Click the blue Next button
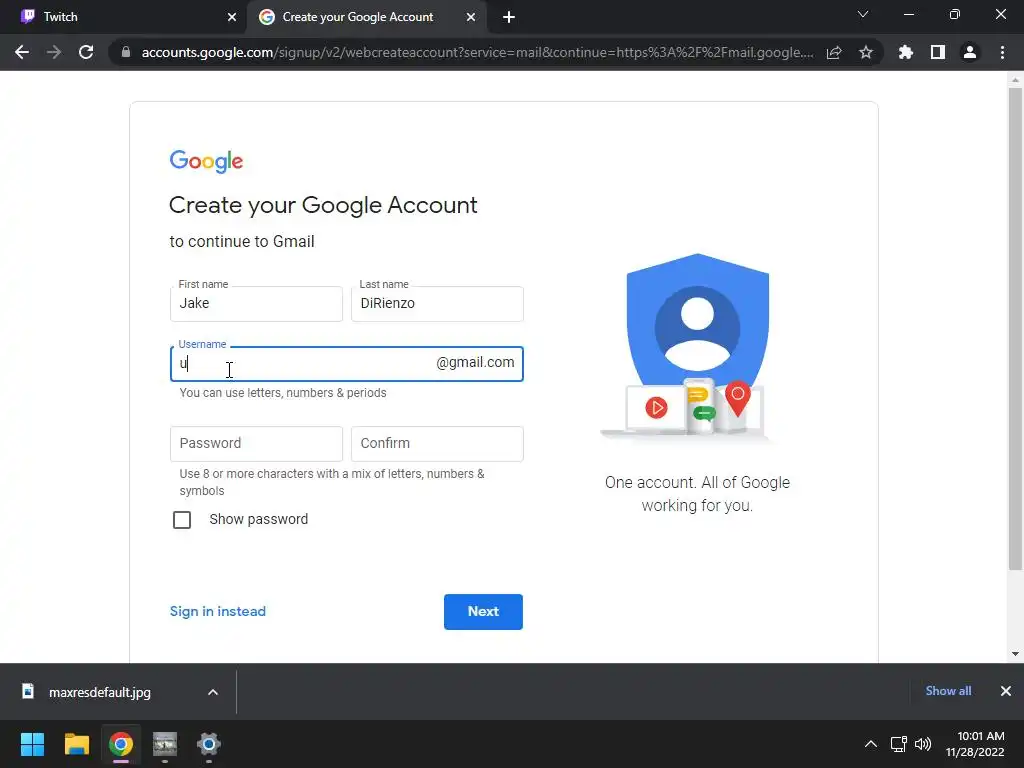 [483, 612]
